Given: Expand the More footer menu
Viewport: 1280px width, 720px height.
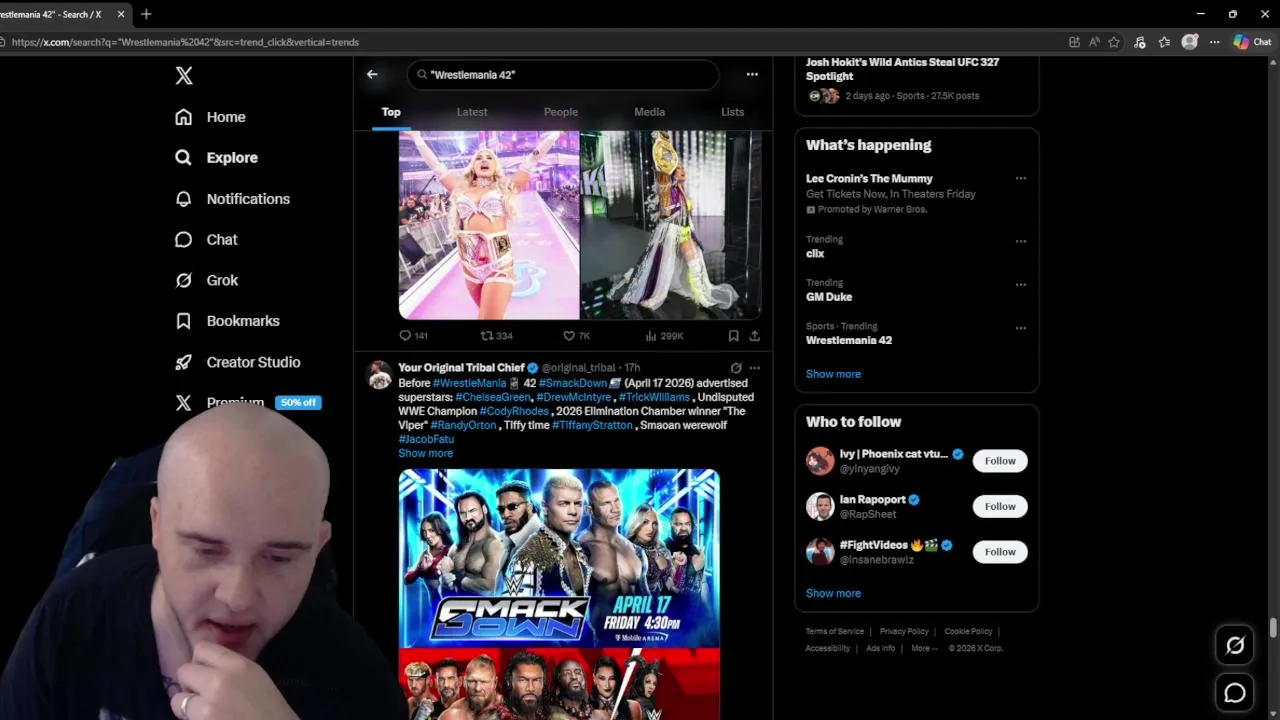Looking at the screenshot, I should pyautogui.click(x=924, y=648).
